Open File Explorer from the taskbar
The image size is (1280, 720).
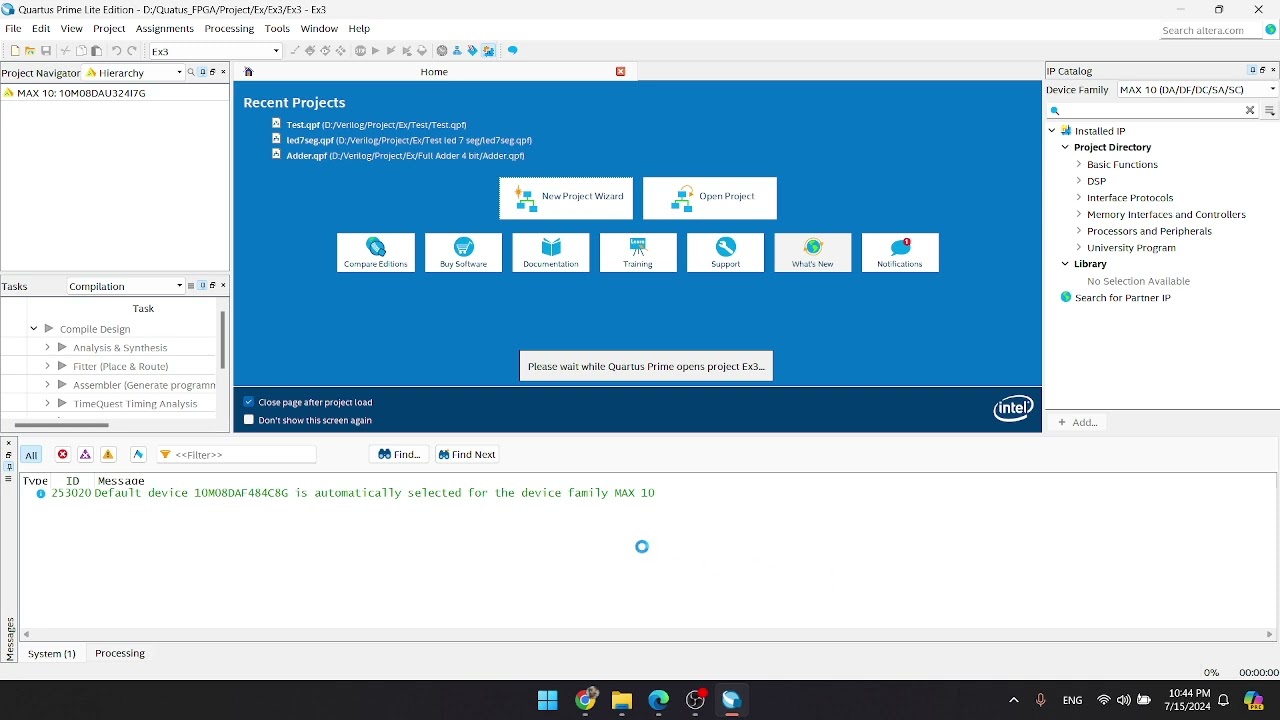click(x=621, y=700)
